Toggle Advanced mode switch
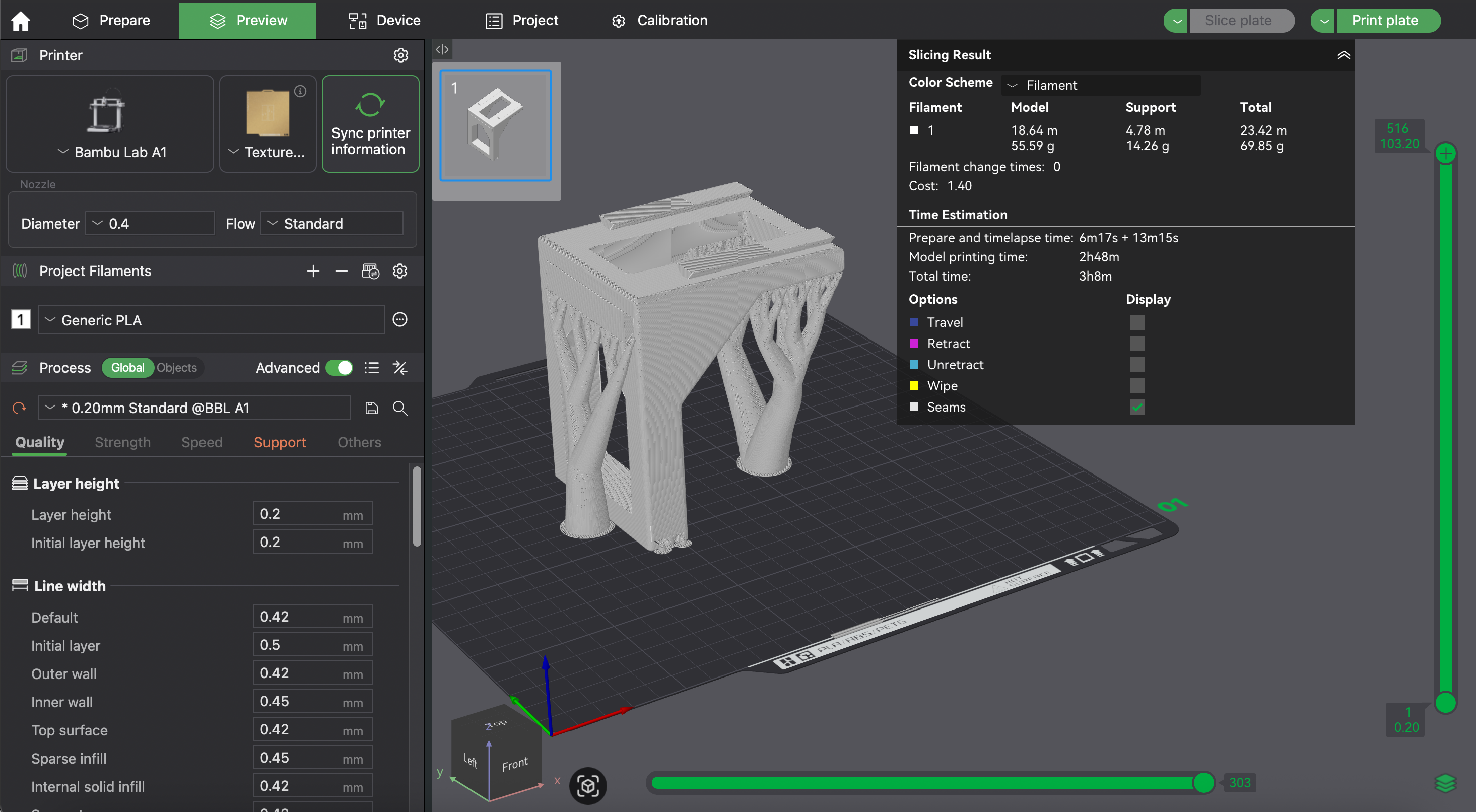This screenshot has width=1476, height=812. [x=339, y=368]
